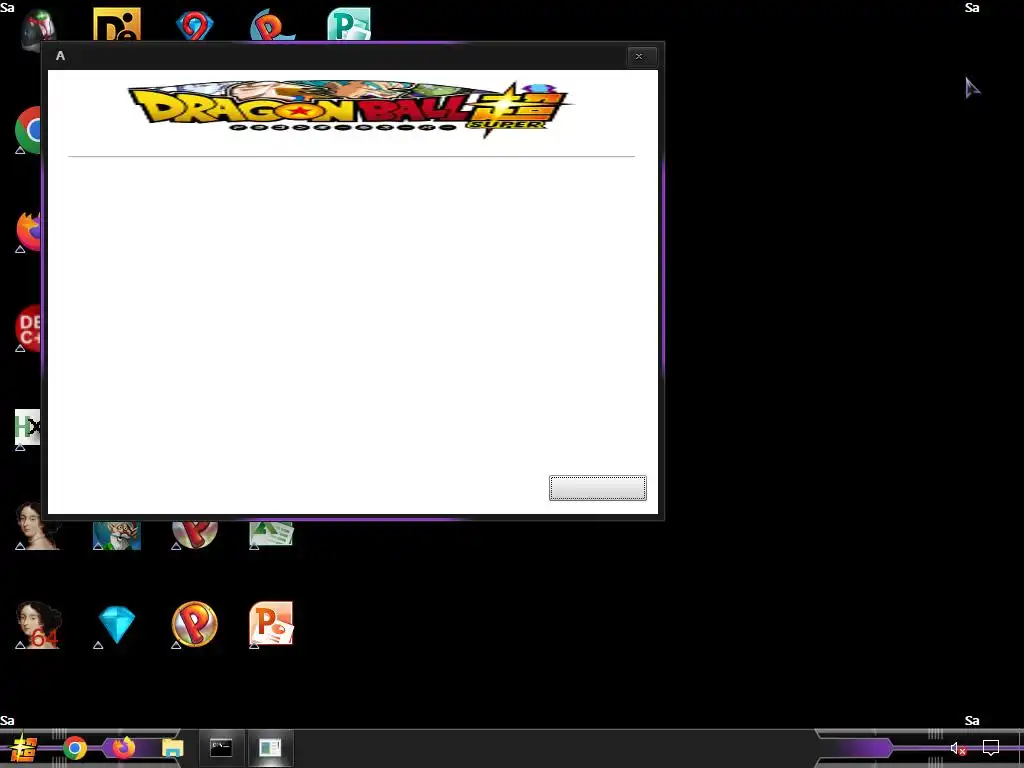This screenshot has width=1024, height=768.
Task: Open the Google Chrome desktop shortcut
Action: pyautogui.click(x=28, y=130)
